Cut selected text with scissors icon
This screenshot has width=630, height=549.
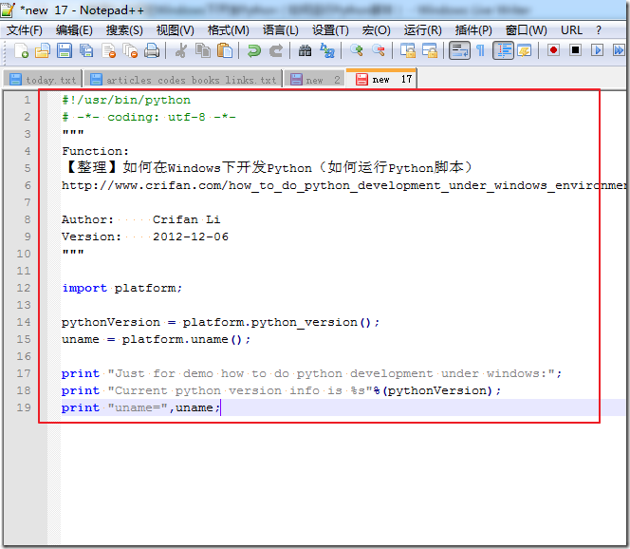click(181, 51)
